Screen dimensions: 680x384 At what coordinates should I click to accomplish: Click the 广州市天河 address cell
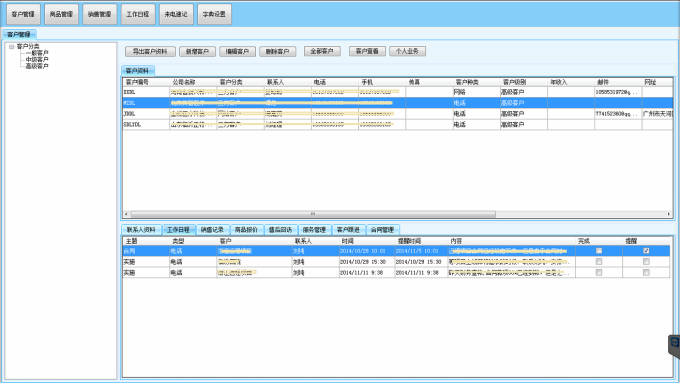[x=658, y=114]
